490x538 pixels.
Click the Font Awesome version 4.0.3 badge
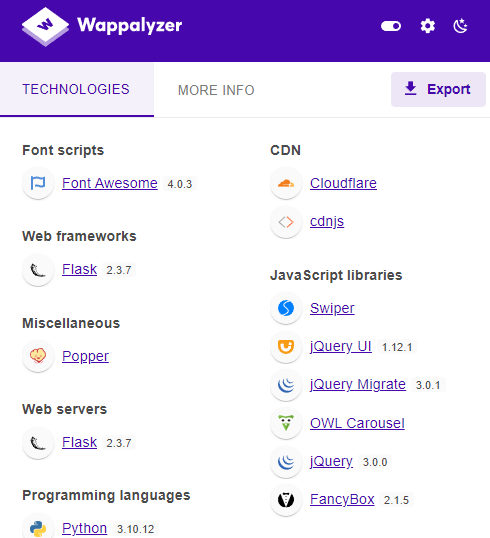[180, 184]
